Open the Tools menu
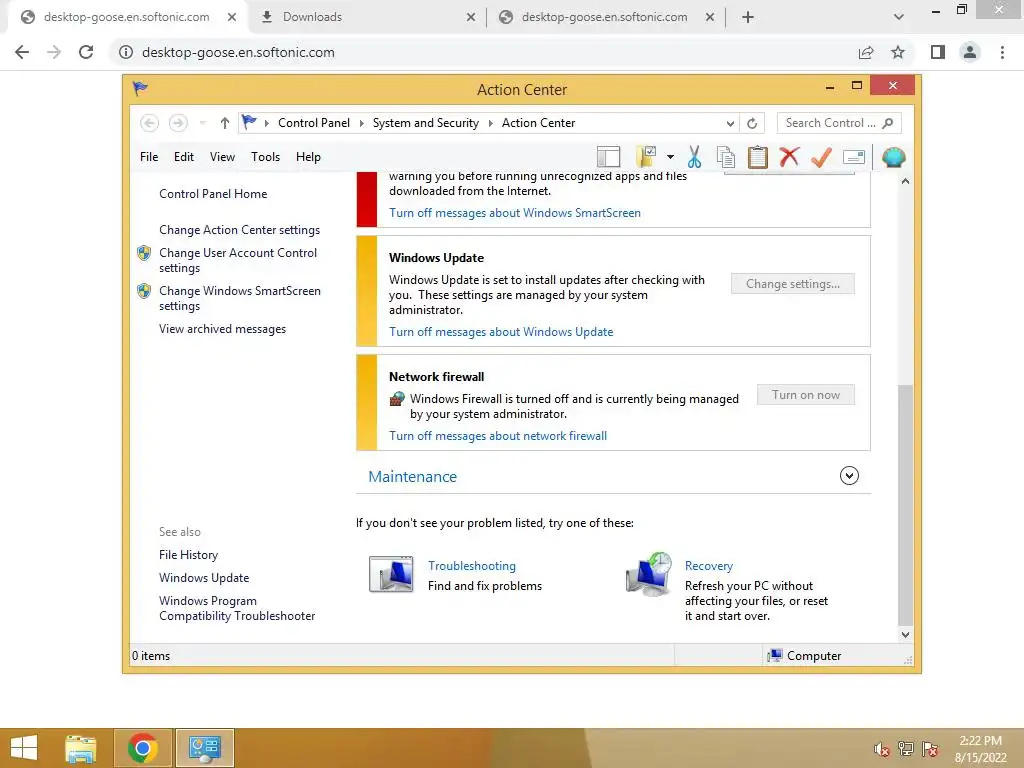This screenshot has width=1024, height=768. coord(265,157)
